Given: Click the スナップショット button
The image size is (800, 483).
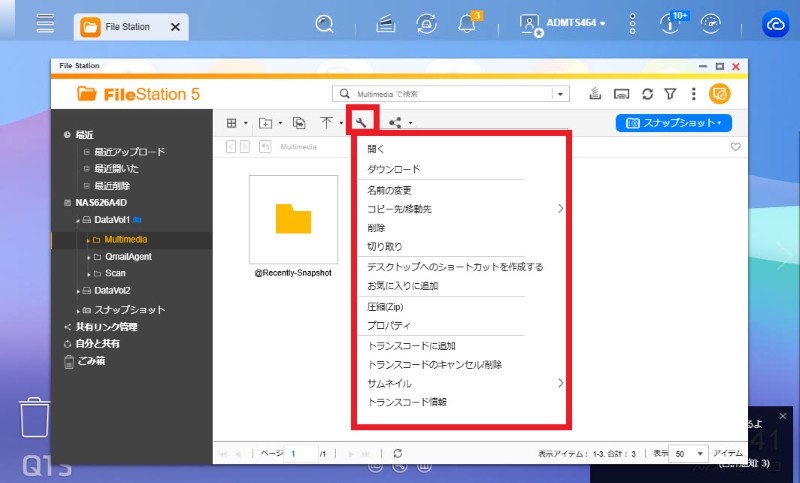Looking at the screenshot, I should (673, 123).
